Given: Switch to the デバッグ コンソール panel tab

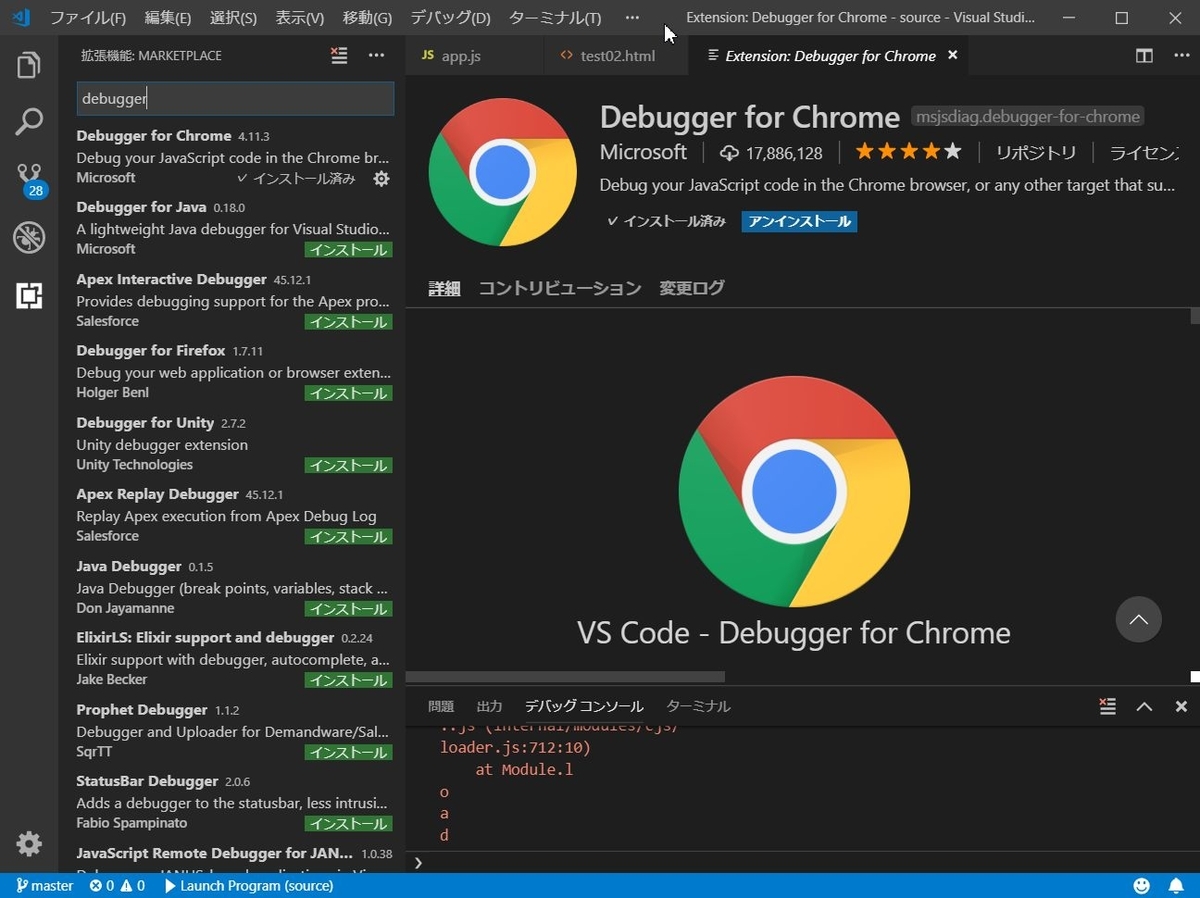Looking at the screenshot, I should pos(584,706).
